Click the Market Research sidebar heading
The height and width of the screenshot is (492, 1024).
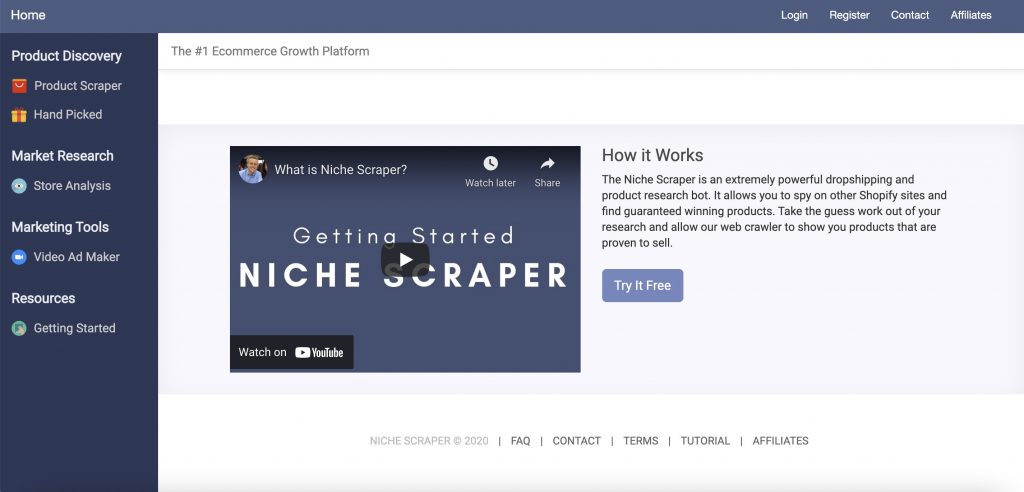coord(63,156)
